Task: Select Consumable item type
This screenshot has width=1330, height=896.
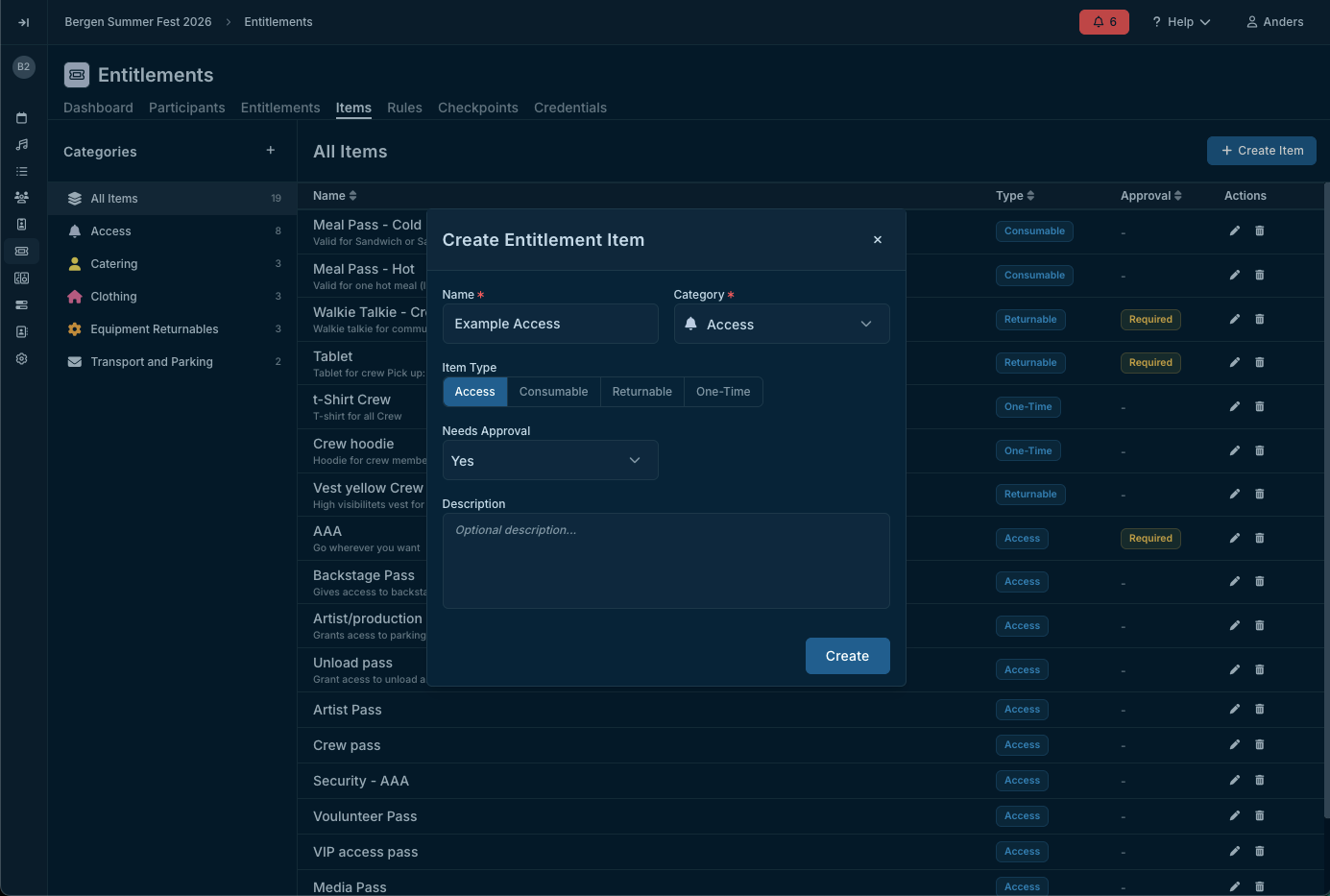Action: pyautogui.click(x=553, y=392)
